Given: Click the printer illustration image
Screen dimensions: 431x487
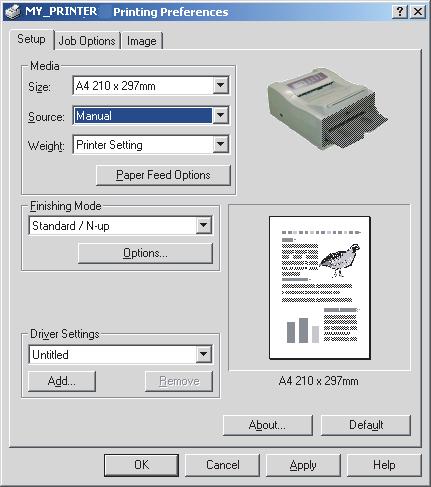Looking at the screenshot, I should [x=327, y=109].
